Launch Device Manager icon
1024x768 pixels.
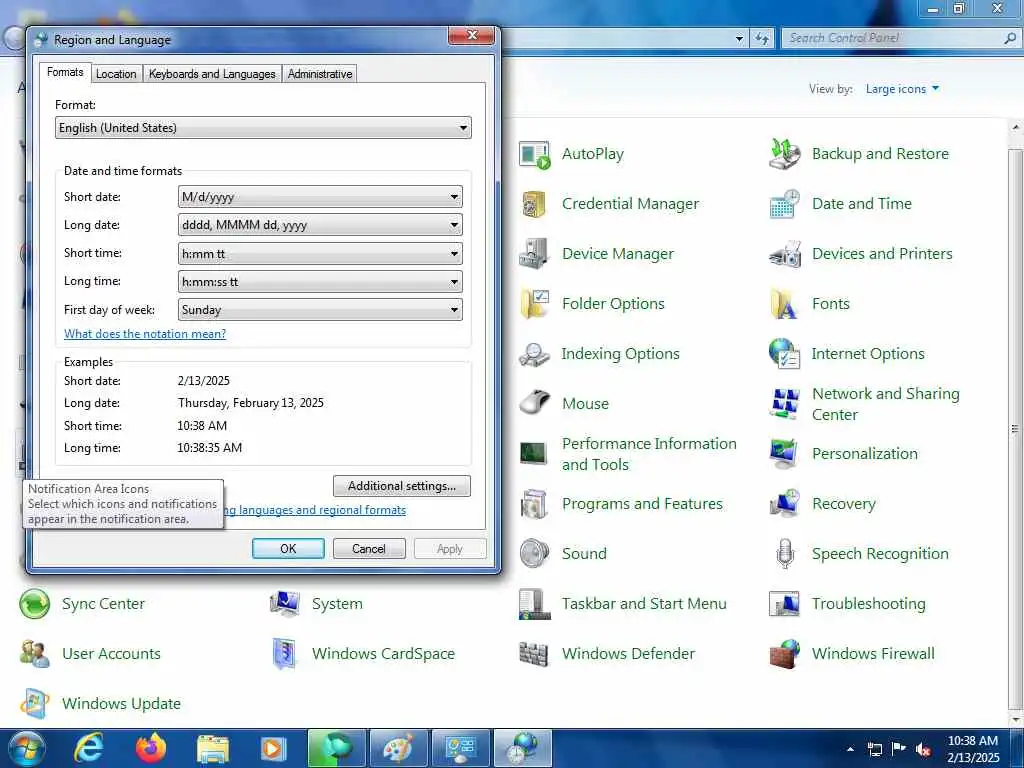[534, 254]
